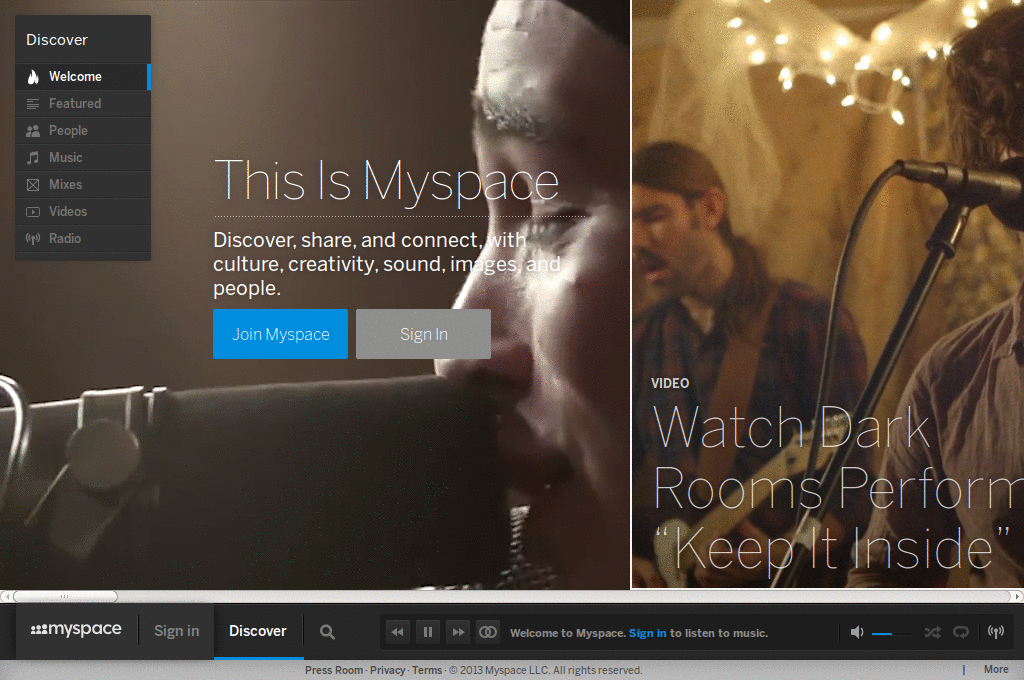Image resolution: width=1024 pixels, height=680 pixels.
Task: Select People in the Discover menu
Action: [83, 131]
